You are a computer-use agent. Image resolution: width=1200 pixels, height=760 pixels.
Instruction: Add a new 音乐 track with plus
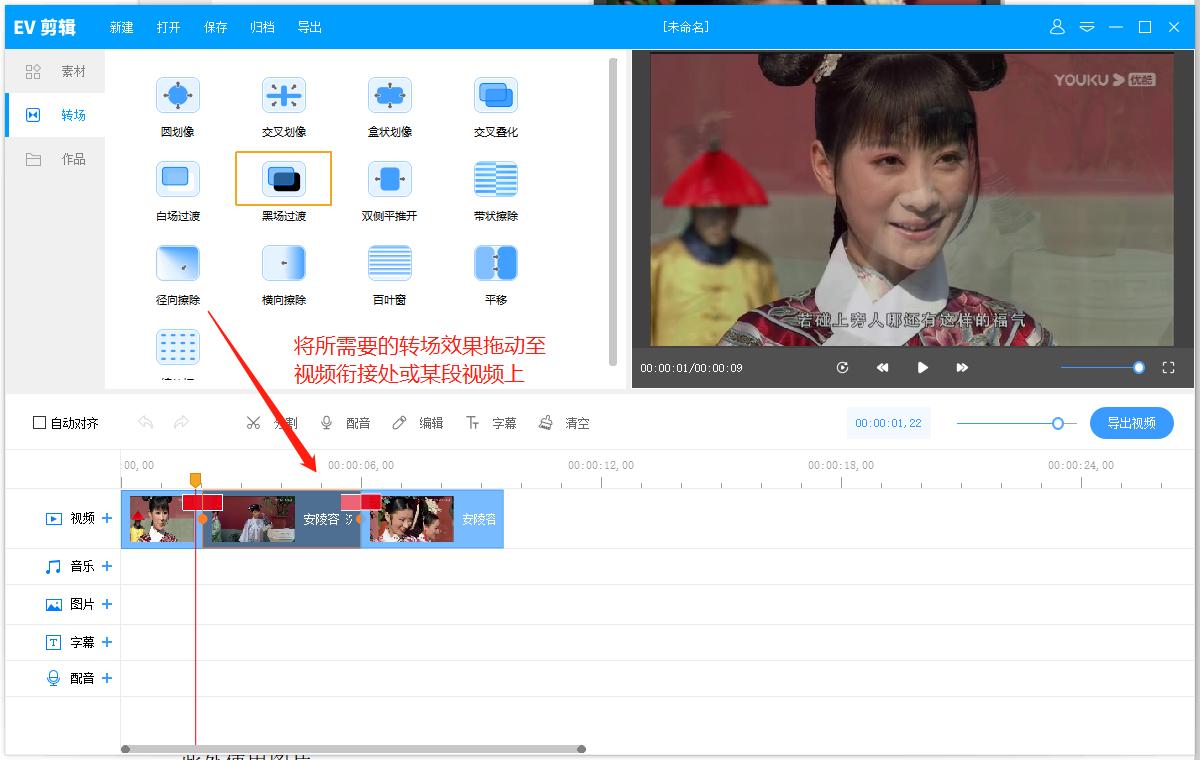point(107,566)
